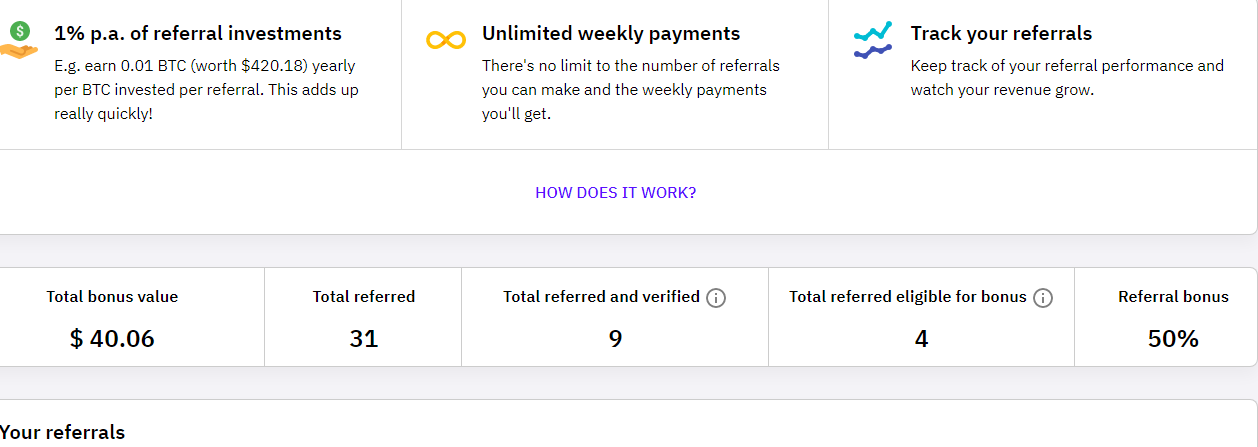This screenshot has width=1258, height=447.
Task: Click the Total referred count of 31
Action: coord(364,339)
